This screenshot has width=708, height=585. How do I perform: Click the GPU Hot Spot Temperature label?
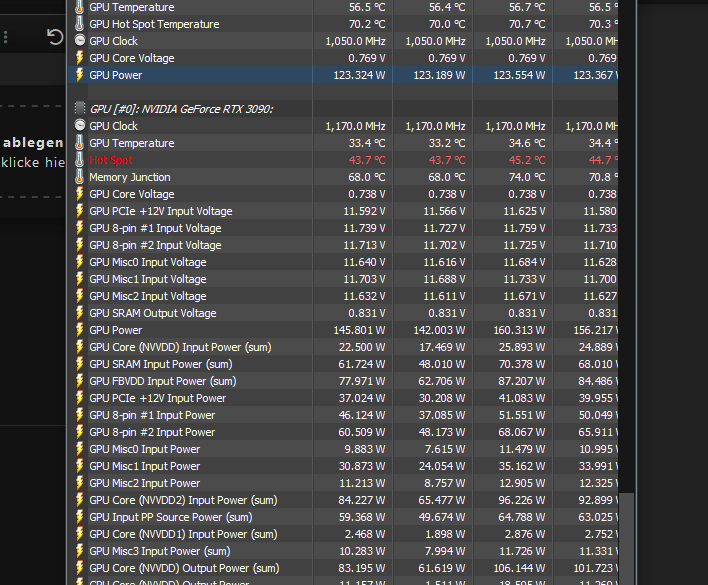coord(154,24)
